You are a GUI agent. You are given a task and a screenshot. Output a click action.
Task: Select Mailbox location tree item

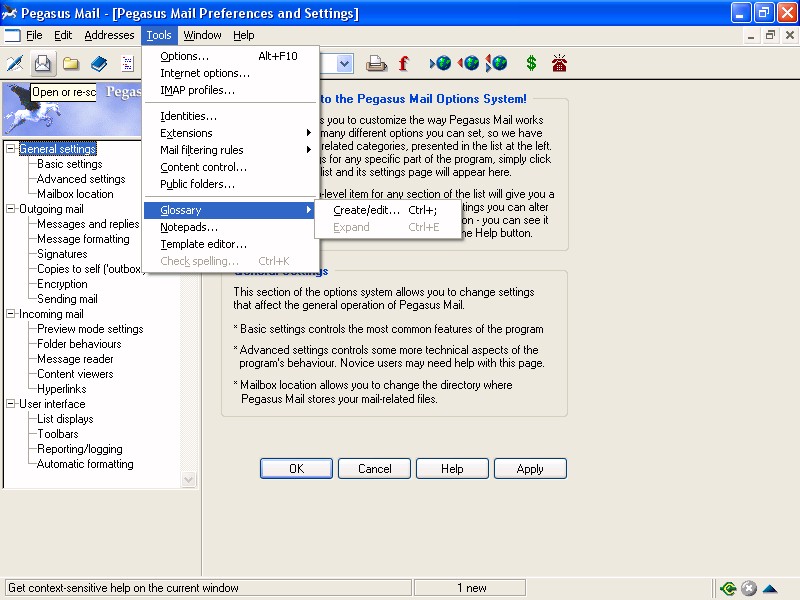(75, 194)
